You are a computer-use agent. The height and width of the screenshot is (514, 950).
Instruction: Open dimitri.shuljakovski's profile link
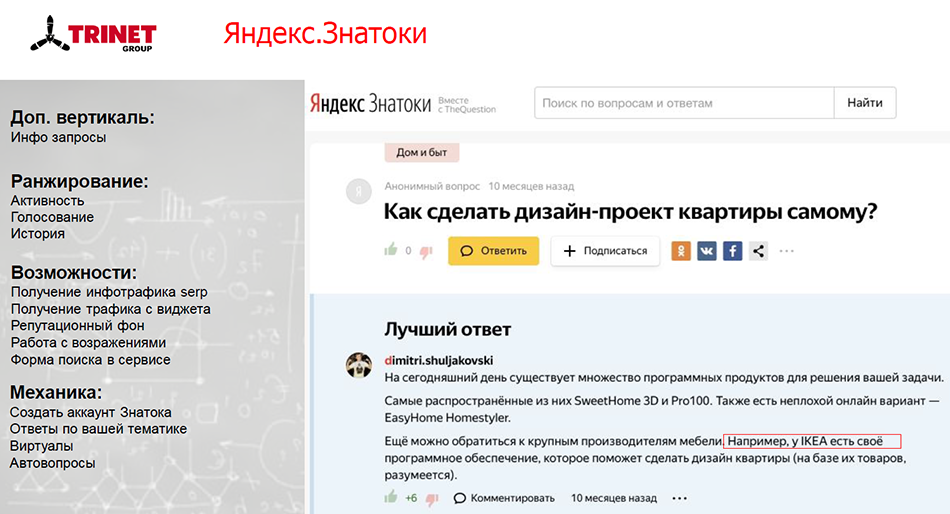[439, 360]
